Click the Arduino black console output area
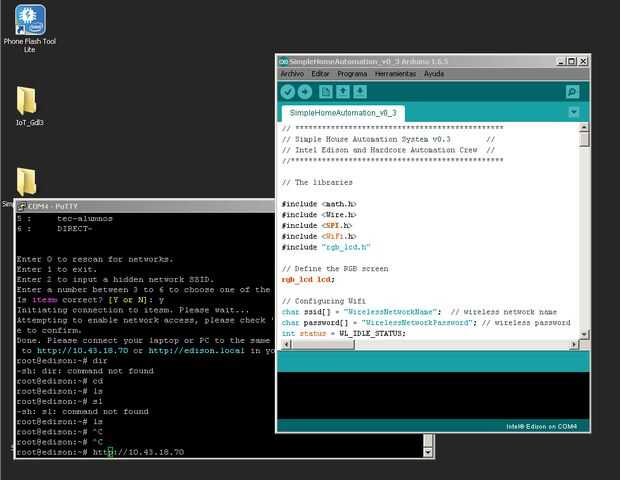 coord(433,395)
